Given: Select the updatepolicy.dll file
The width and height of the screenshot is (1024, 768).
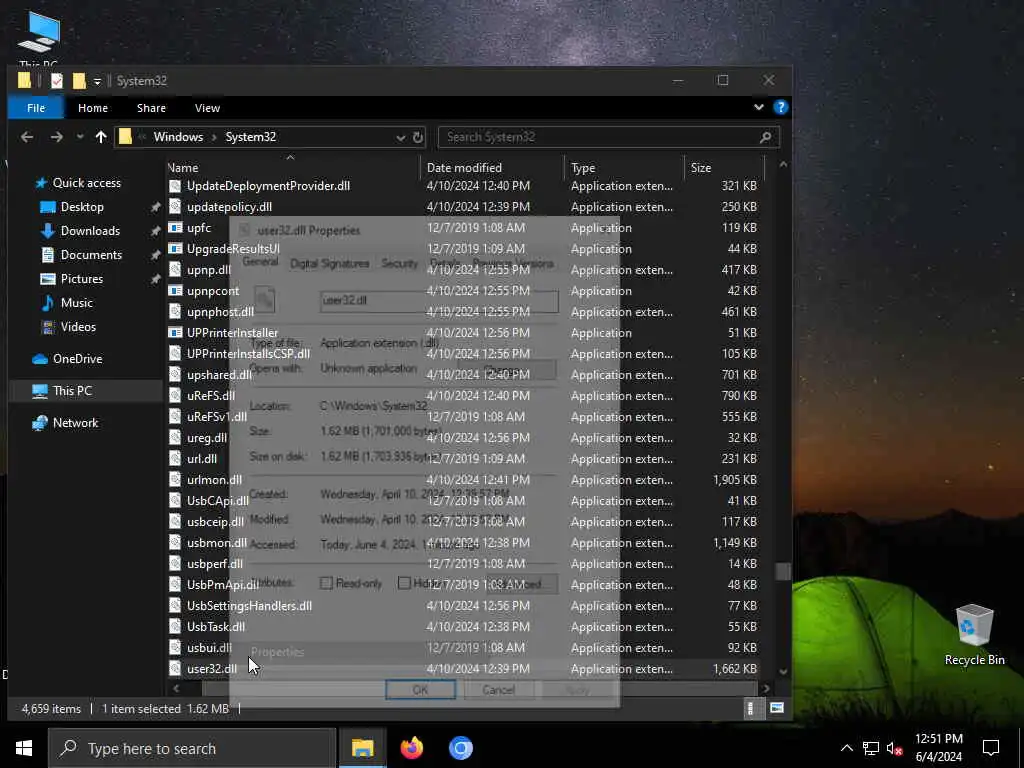Looking at the screenshot, I should pos(229,207).
